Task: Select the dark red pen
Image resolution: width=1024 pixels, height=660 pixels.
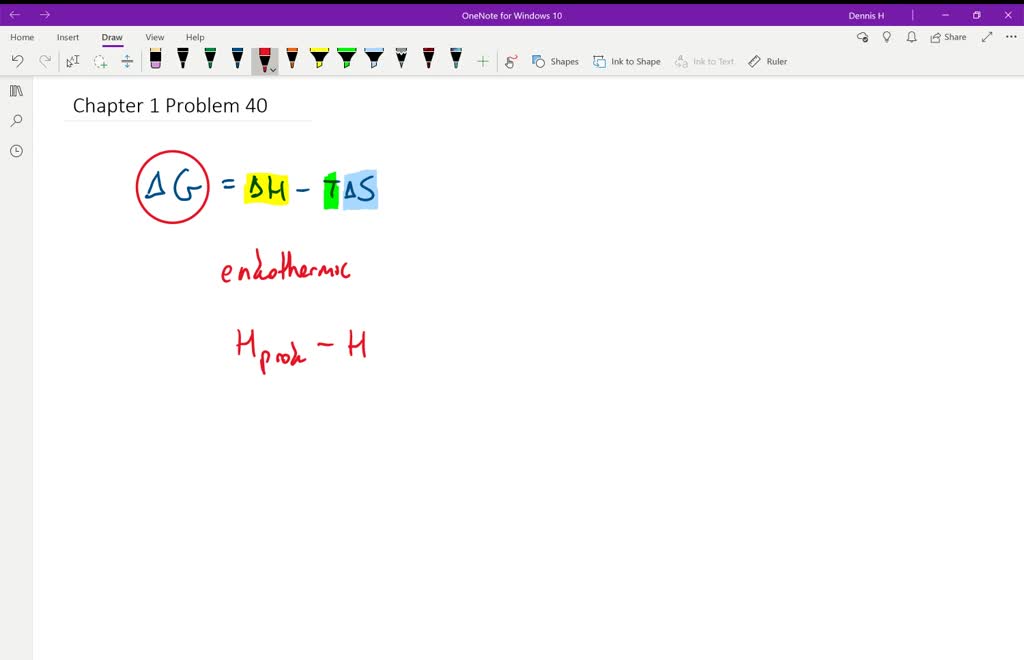Action: point(428,59)
